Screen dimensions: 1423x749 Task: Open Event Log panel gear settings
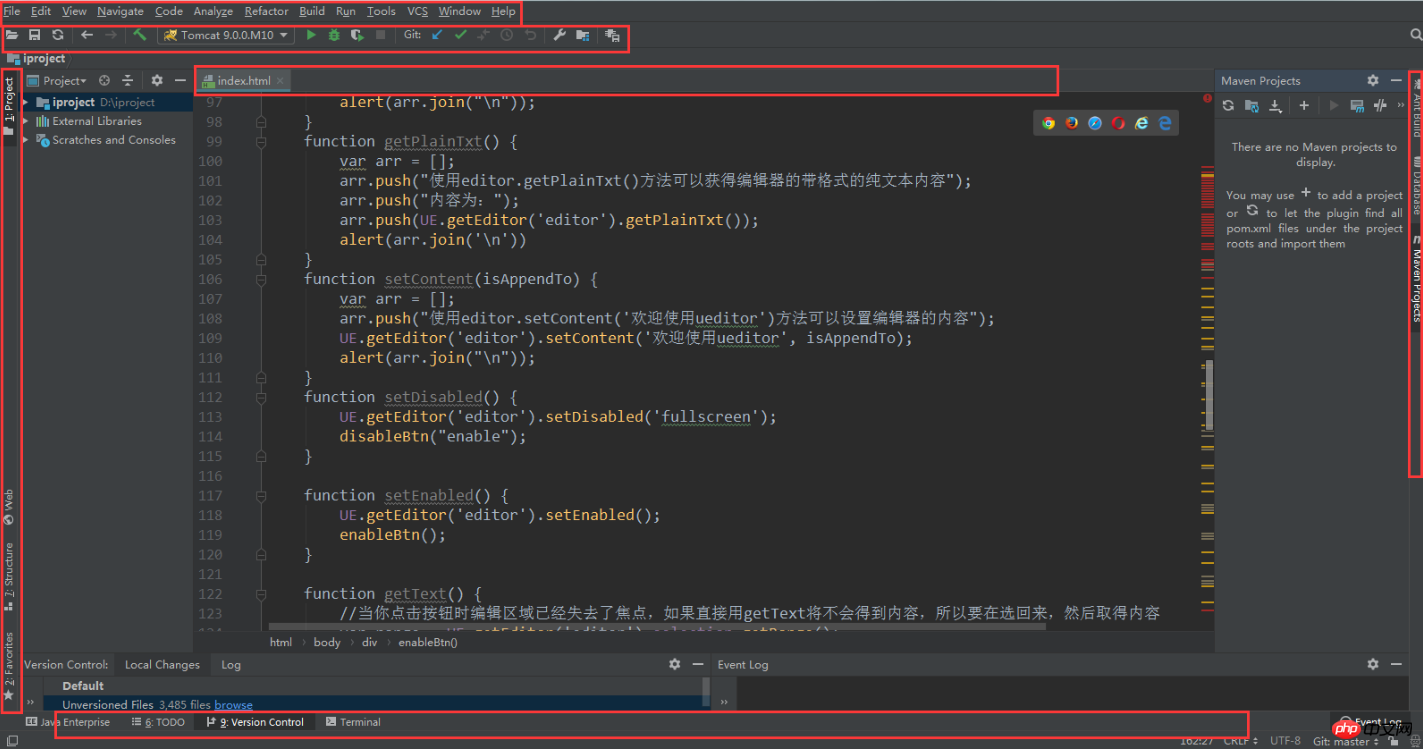[x=1373, y=664]
